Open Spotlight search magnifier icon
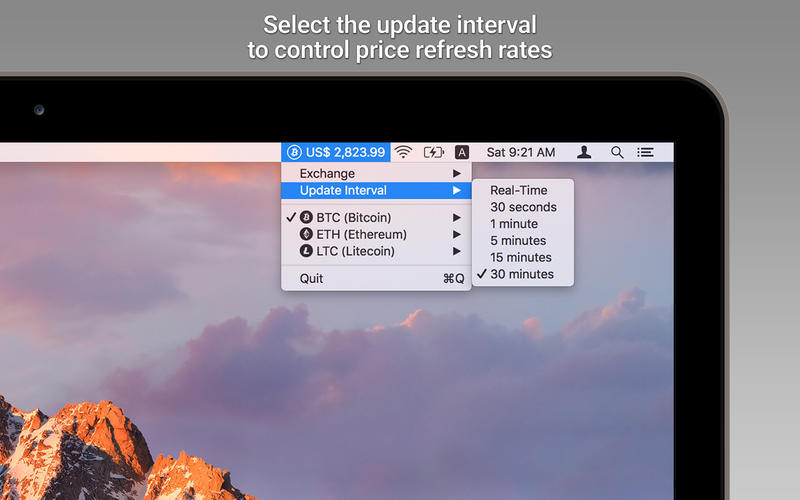This screenshot has height=500, width=800. click(x=617, y=152)
